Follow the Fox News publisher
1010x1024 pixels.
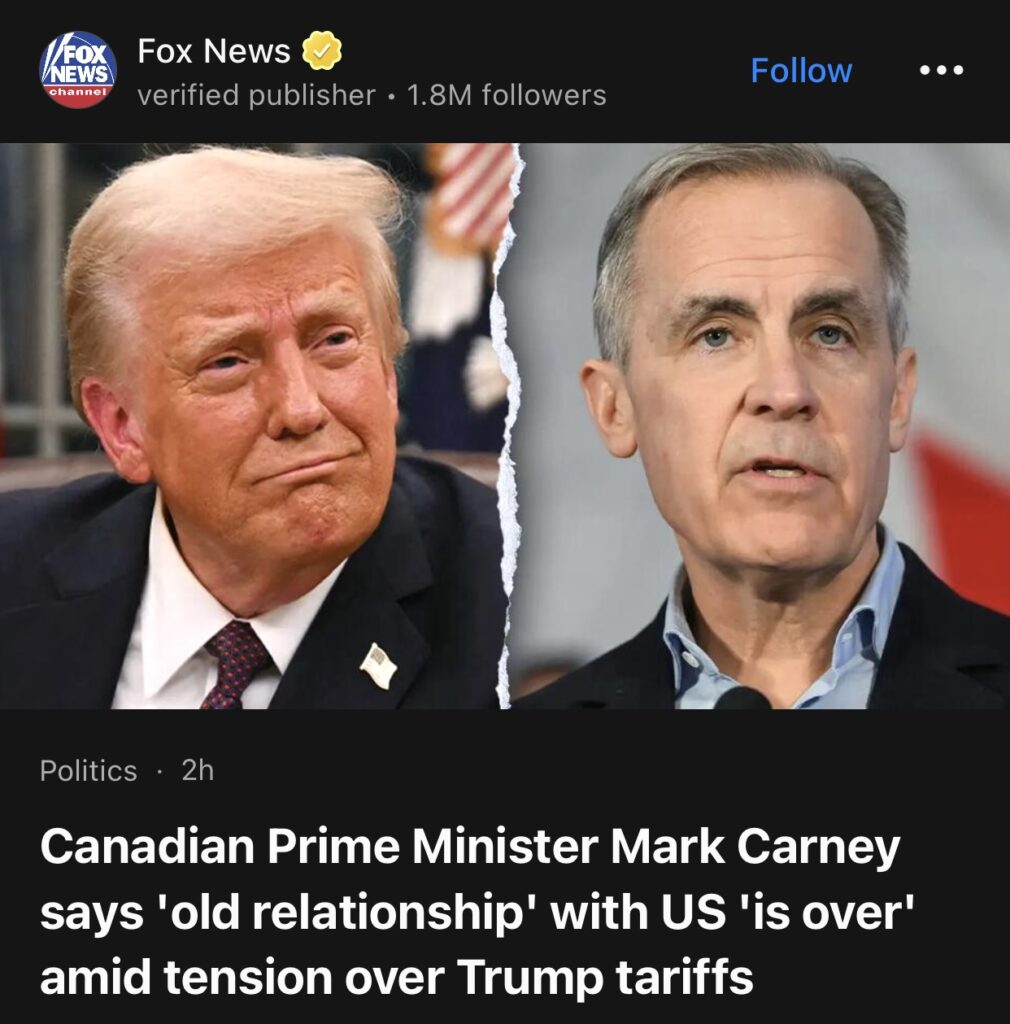801,70
